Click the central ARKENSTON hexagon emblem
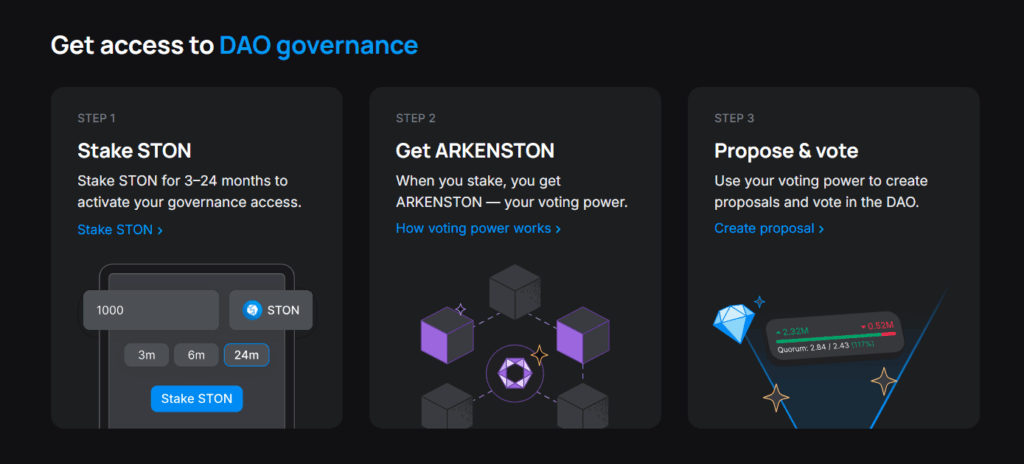 point(515,375)
